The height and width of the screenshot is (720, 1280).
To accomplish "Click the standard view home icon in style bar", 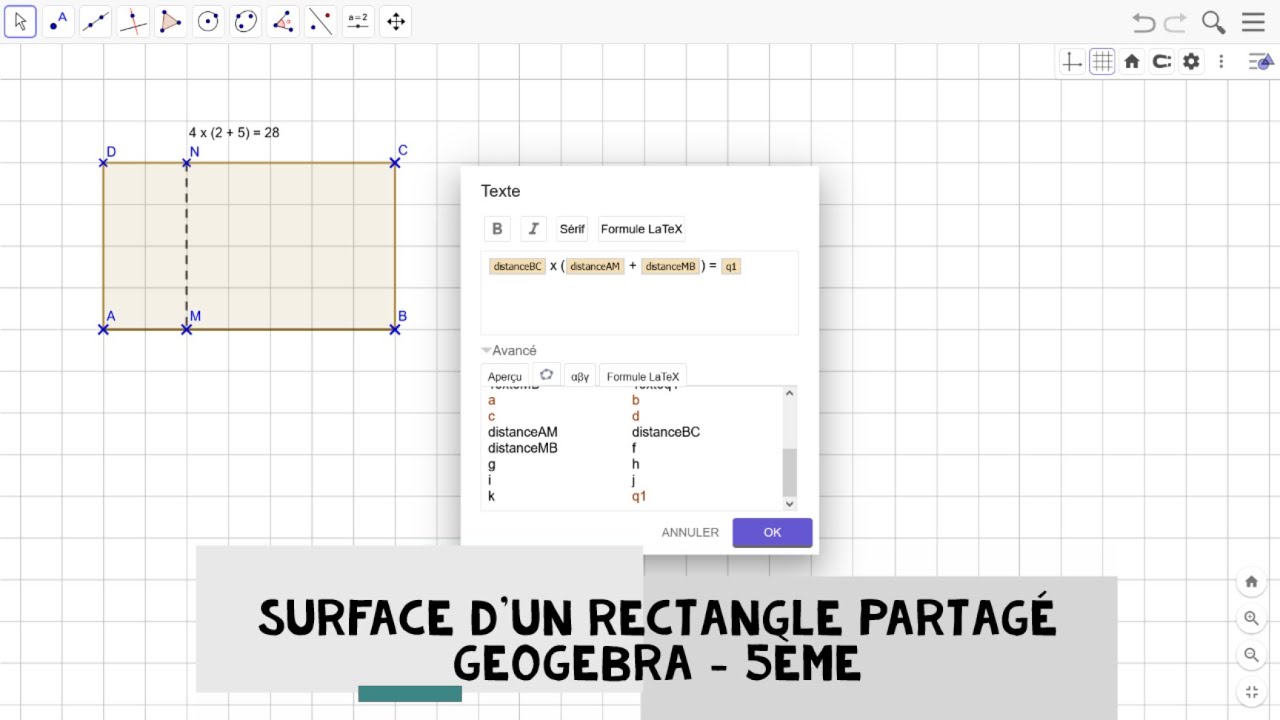I will (x=1132, y=62).
